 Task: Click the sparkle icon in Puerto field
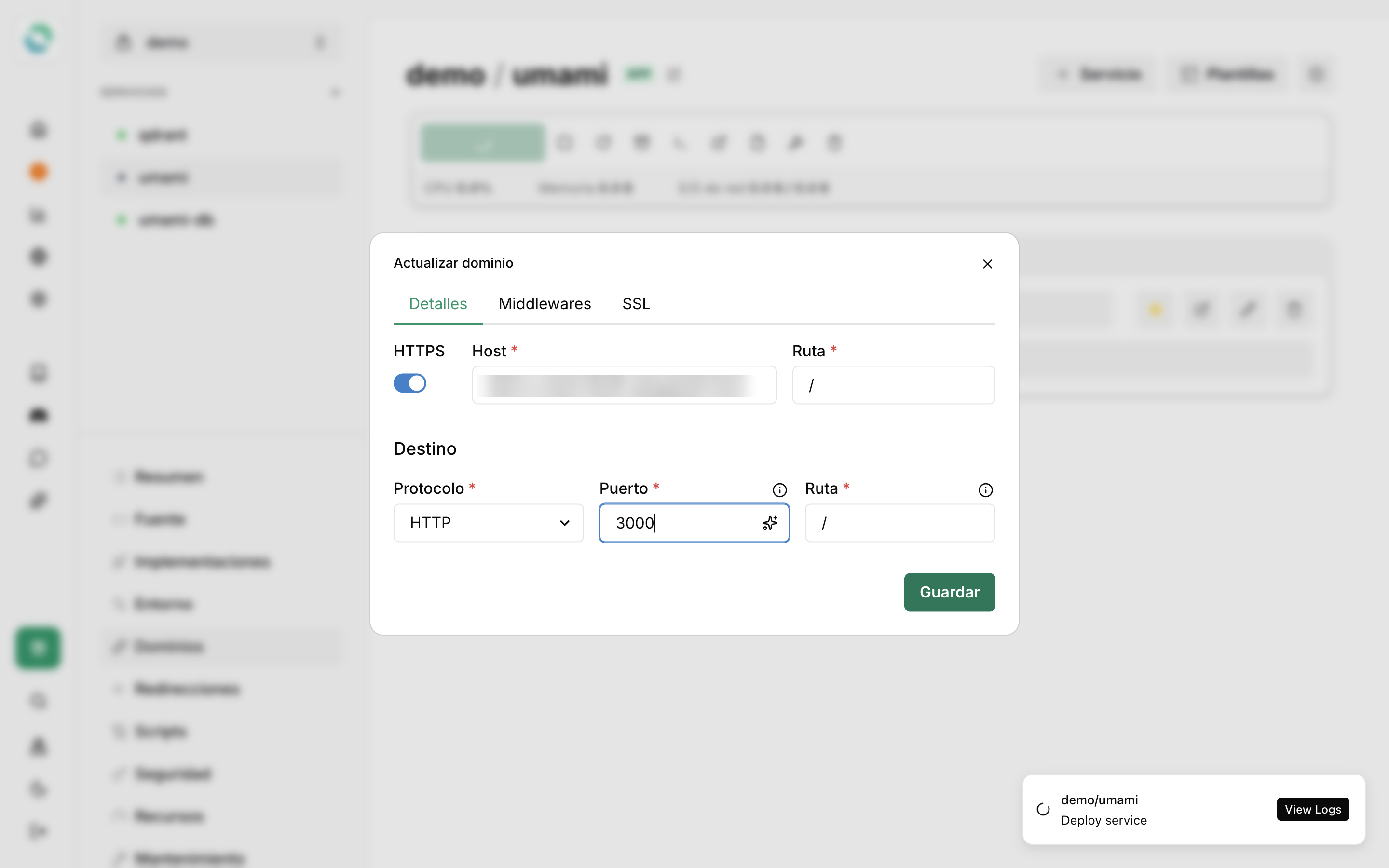[770, 523]
